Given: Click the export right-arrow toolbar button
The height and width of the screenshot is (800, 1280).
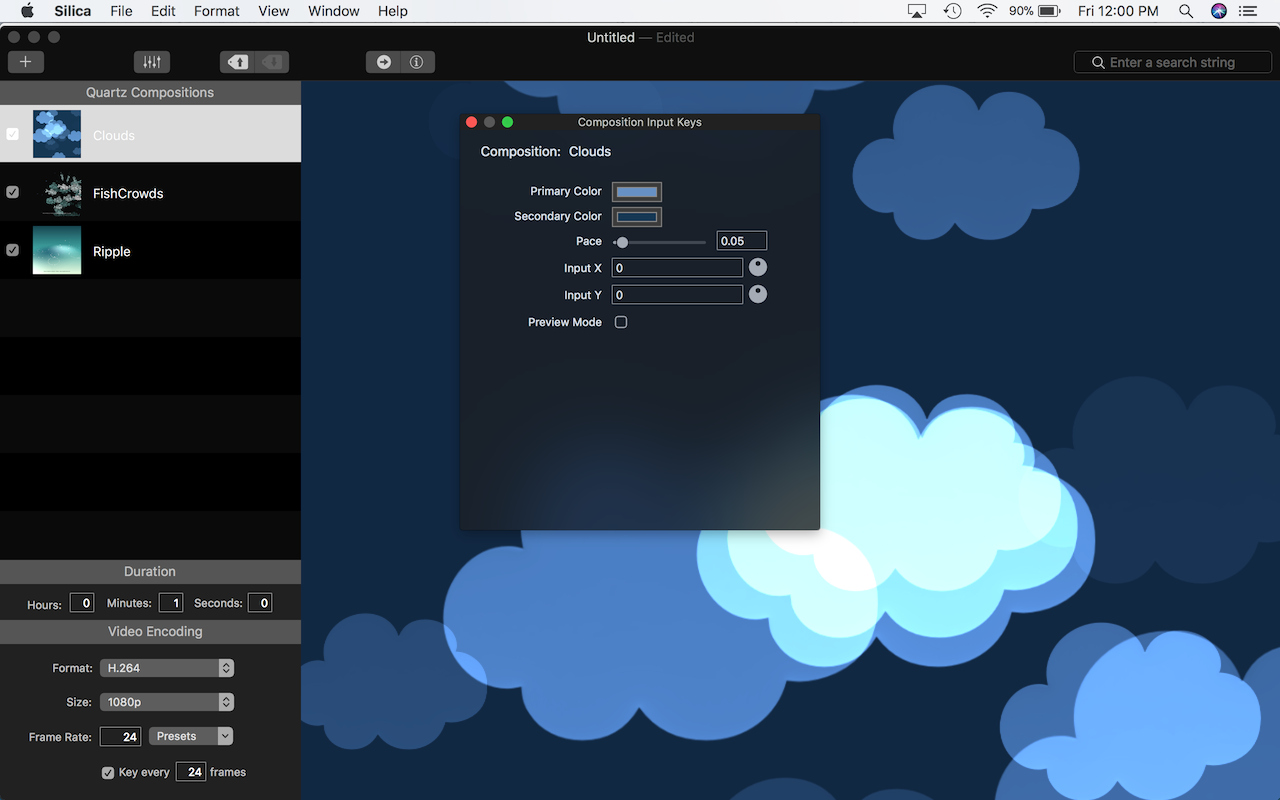Looking at the screenshot, I should click(x=383, y=62).
